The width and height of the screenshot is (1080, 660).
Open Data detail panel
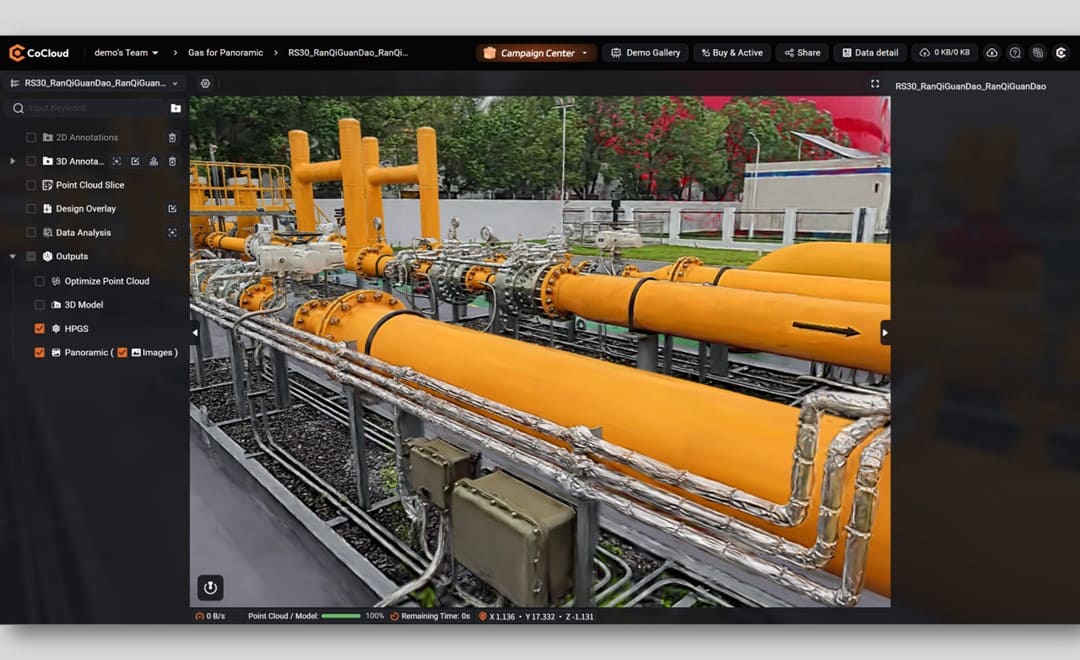[870, 52]
